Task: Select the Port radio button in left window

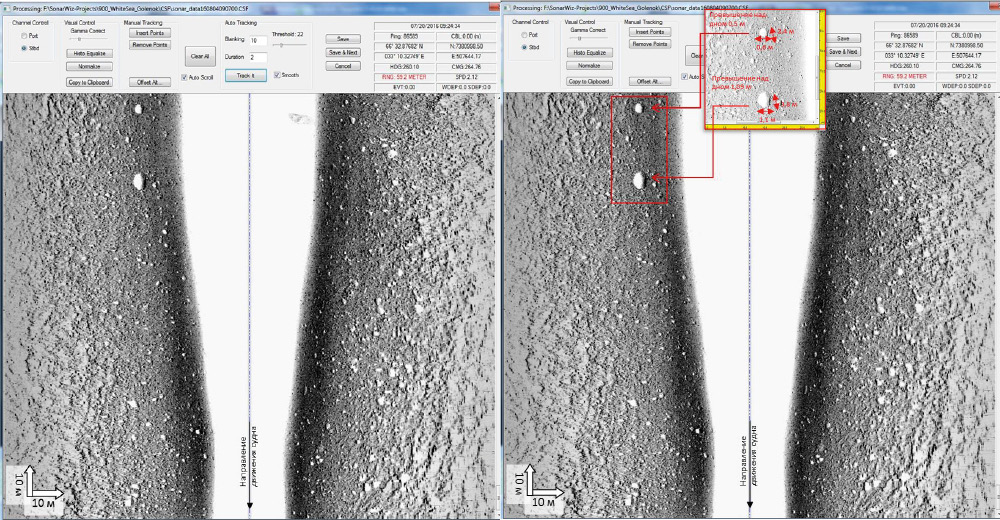Action: [24, 36]
